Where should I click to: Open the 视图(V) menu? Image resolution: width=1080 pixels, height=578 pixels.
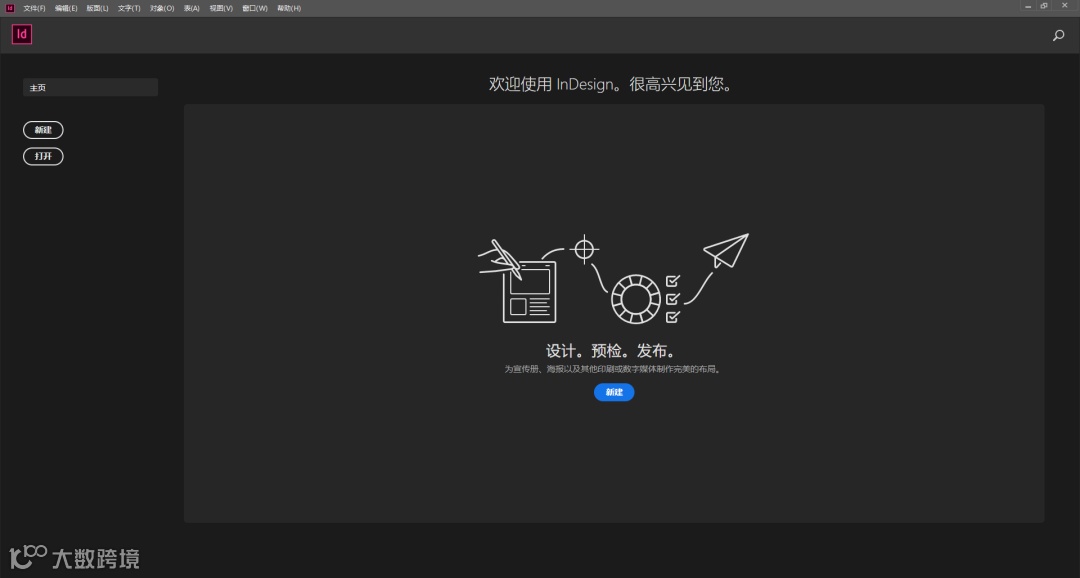pos(221,8)
